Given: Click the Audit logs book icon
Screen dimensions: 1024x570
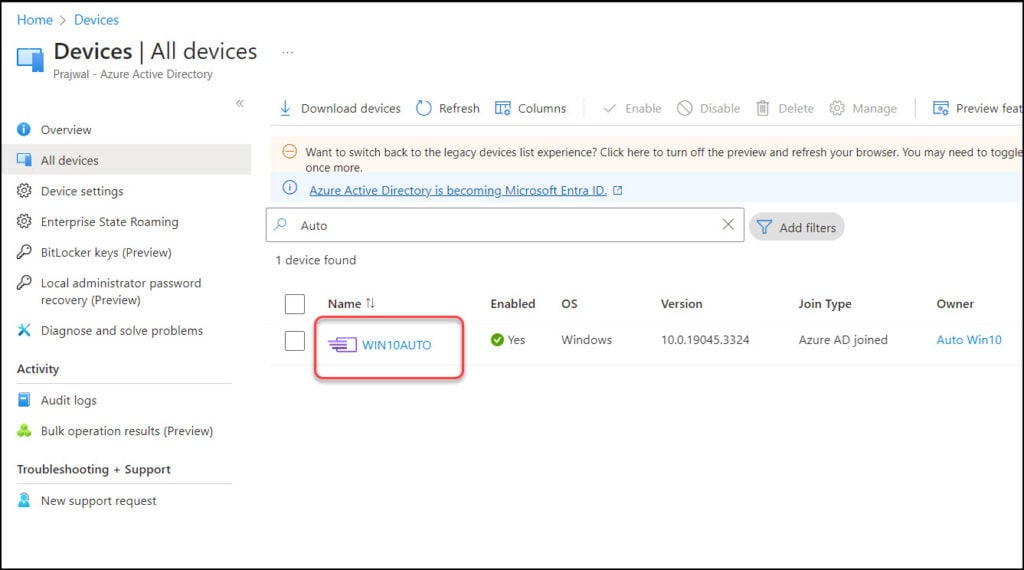Looking at the screenshot, I should 24,400.
